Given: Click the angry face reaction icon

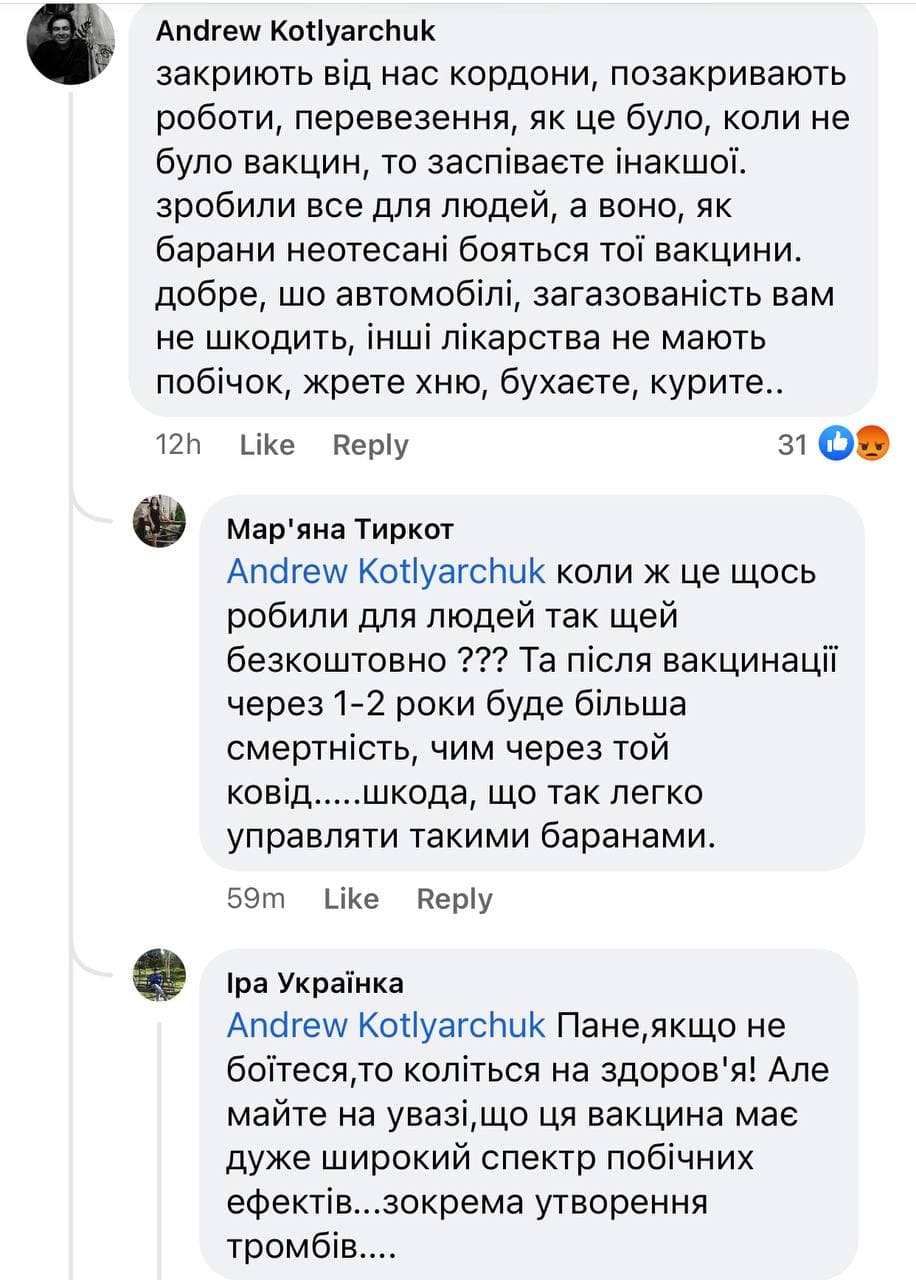Looking at the screenshot, I should pos(868,444).
